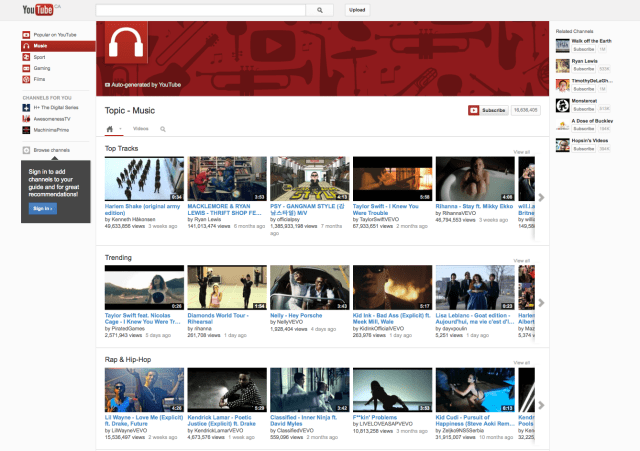Switch to the Videos tab
Viewport: 640px width, 451px height.
click(x=141, y=129)
